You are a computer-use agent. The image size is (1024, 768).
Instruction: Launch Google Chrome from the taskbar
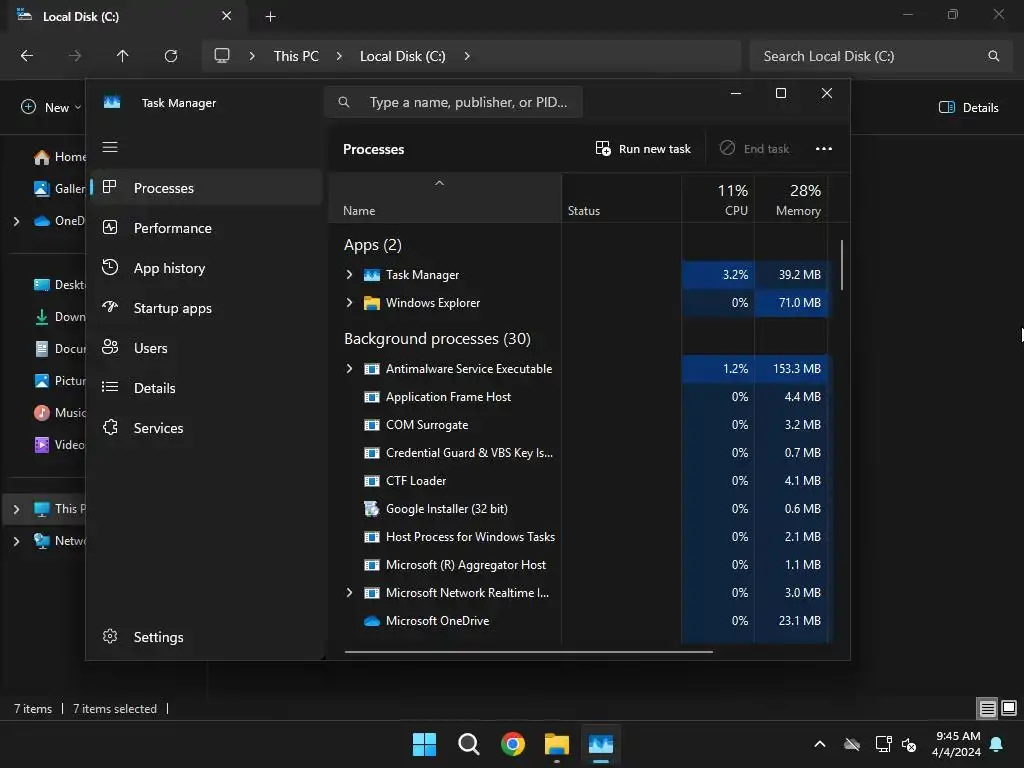coord(513,744)
